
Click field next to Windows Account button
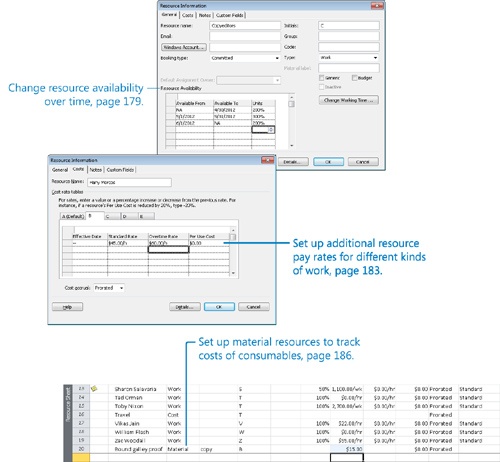(x=245, y=47)
